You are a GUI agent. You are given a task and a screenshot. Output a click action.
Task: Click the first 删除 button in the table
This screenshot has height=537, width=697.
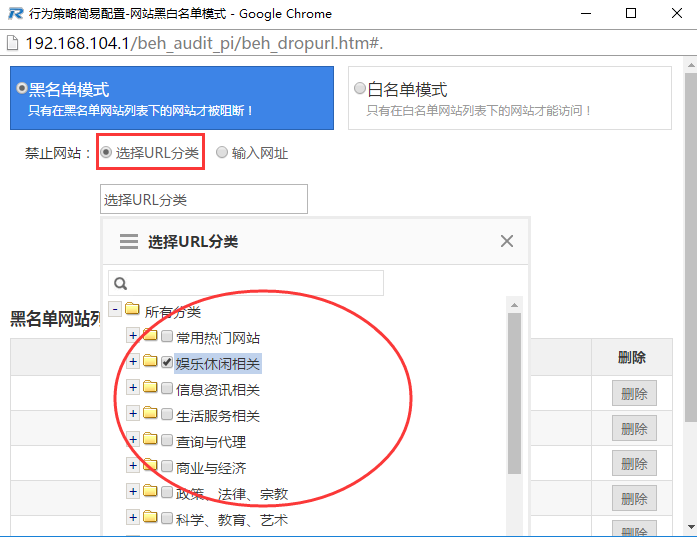(634, 393)
